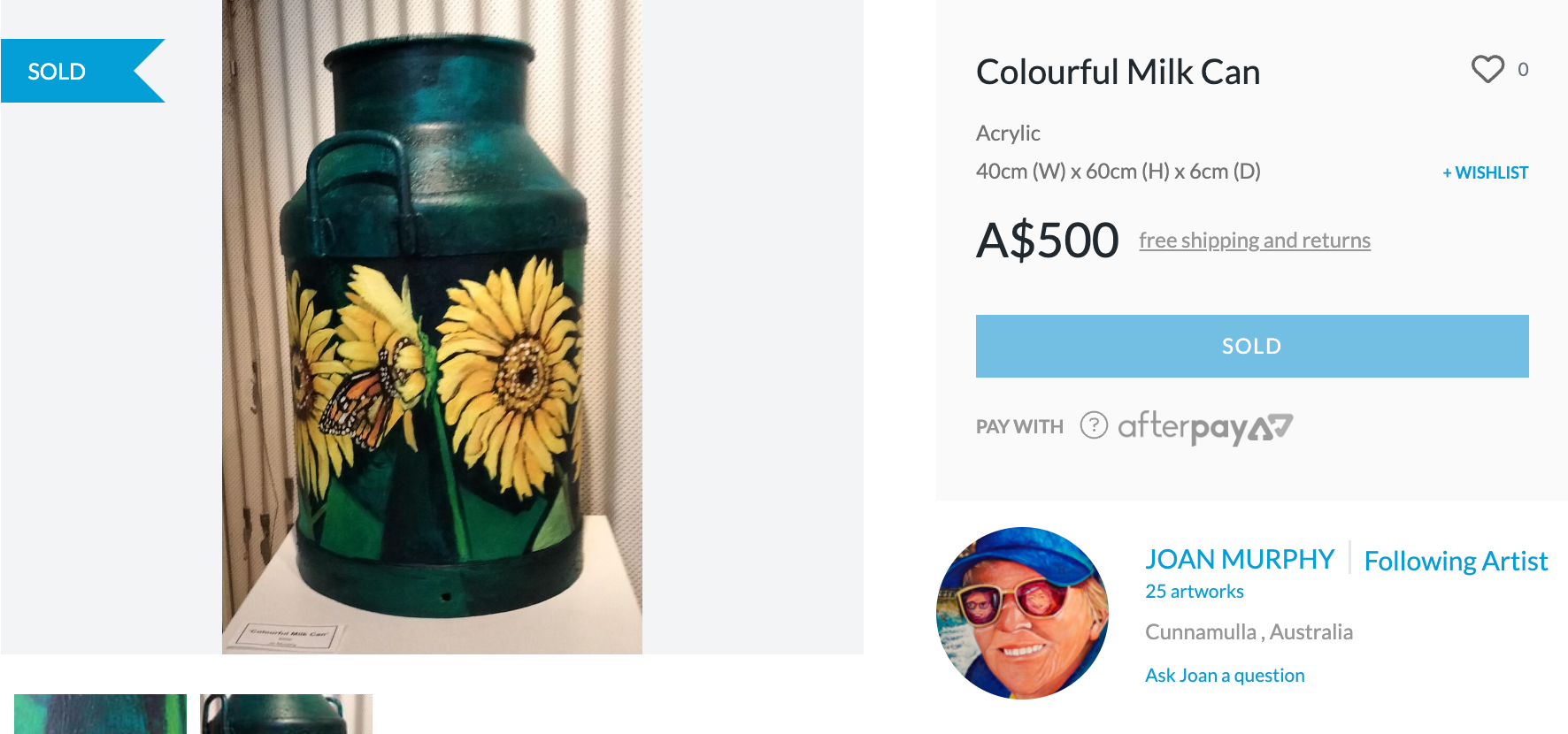Open Joan Murphy's round portrait avatar
The width and height of the screenshot is (1568, 734).
1022,613
